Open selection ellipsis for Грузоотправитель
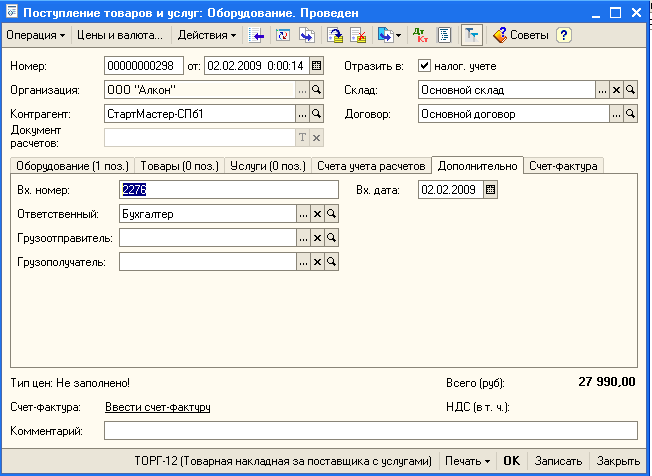Screen dimensions: 652x476 coord(303,238)
